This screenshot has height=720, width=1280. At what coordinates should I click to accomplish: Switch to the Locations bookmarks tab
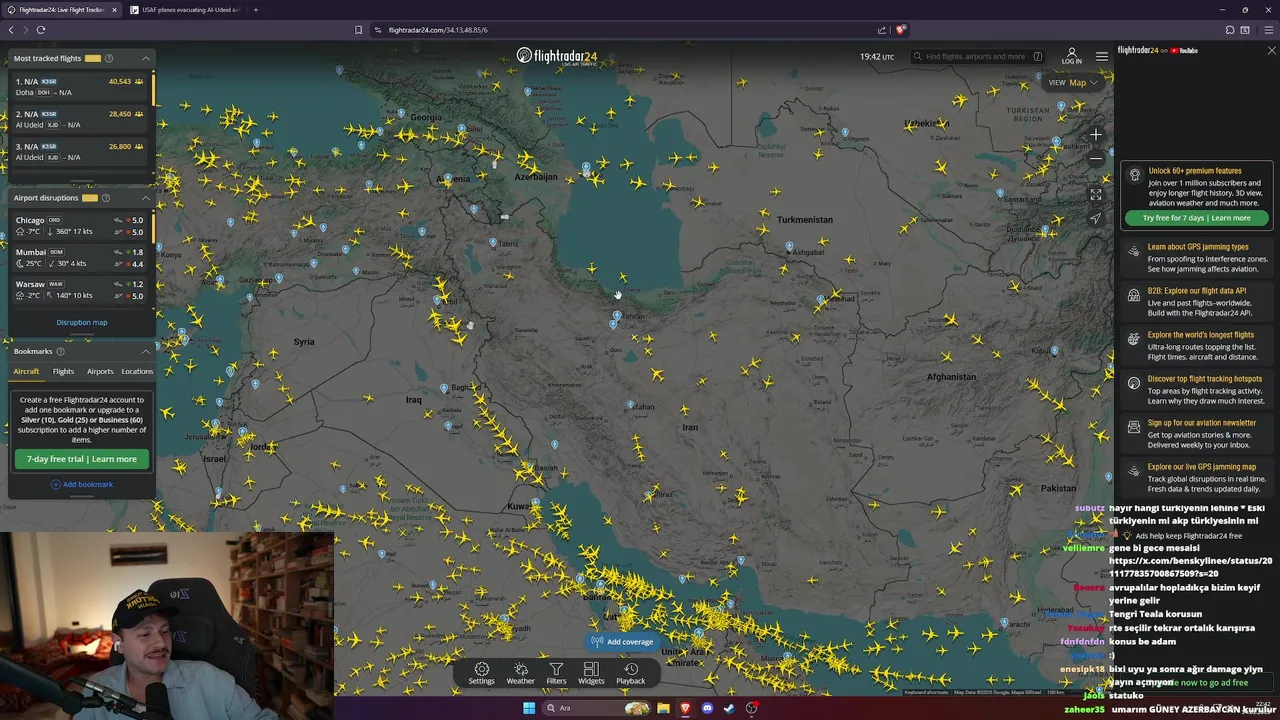137,372
